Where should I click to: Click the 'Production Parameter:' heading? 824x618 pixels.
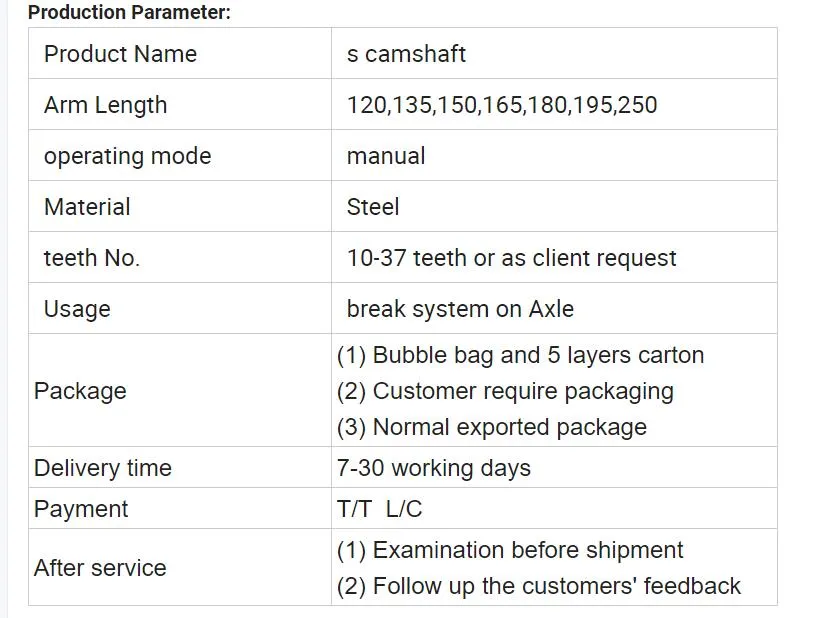click(129, 13)
